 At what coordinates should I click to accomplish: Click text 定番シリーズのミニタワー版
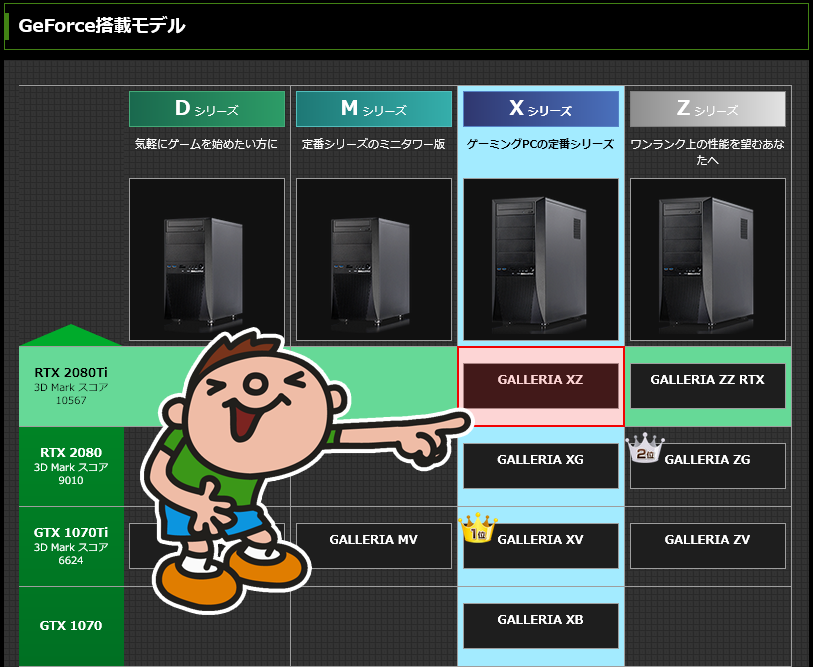(x=374, y=144)
